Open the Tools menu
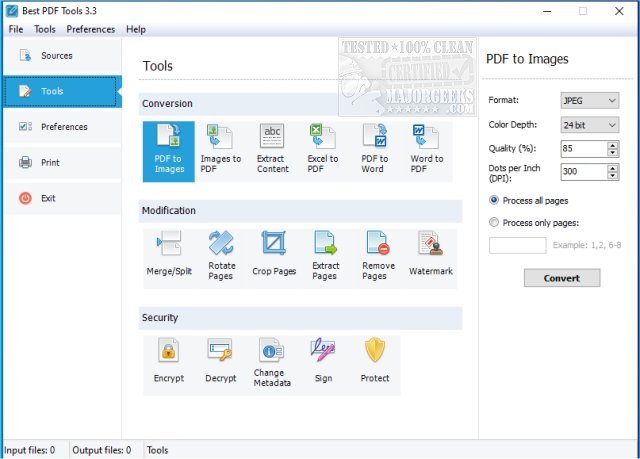Screen dimensions: 640x459 [x=44, y=29]
